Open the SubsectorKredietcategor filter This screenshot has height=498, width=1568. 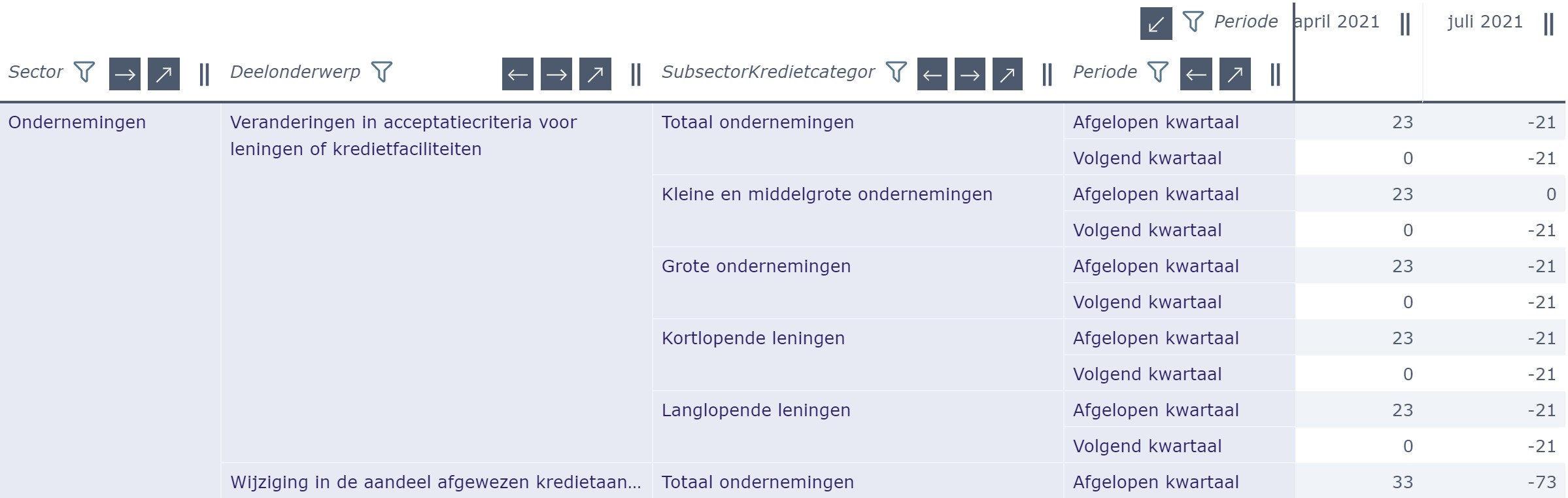(x=896, y=72)
